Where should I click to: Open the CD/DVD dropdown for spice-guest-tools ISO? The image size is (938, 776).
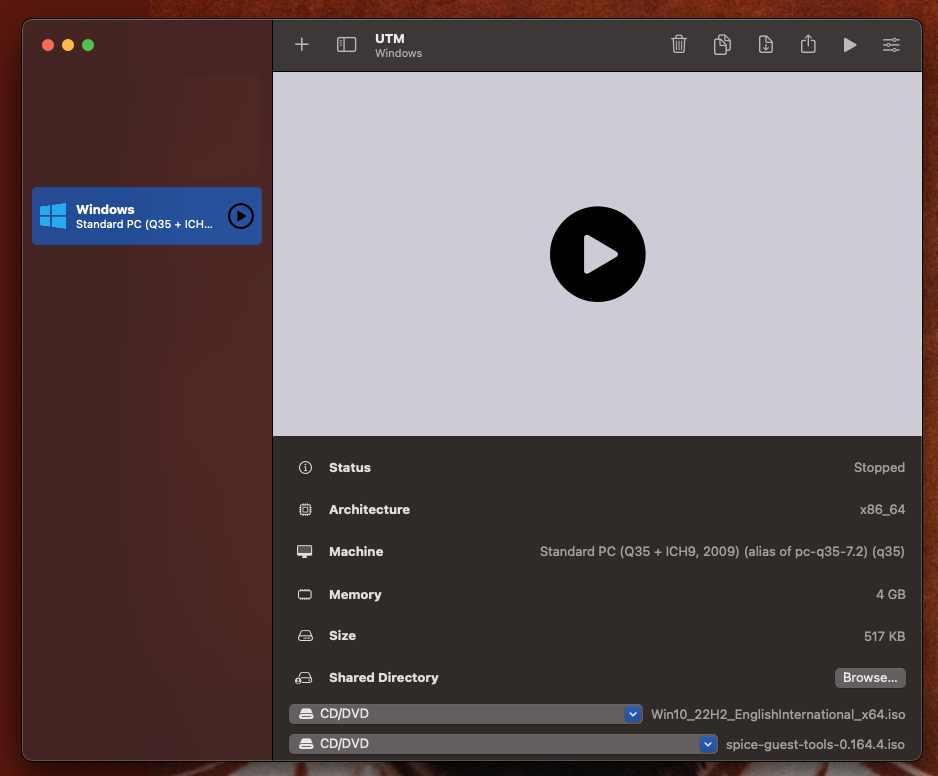pos(503,744)
